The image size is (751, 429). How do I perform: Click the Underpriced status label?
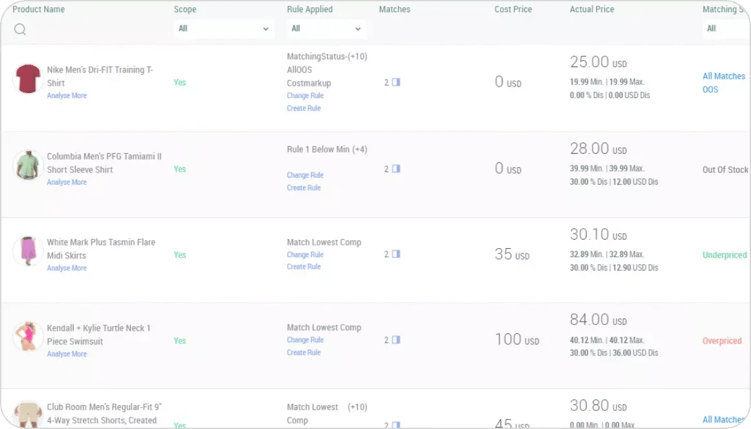(724, 255)
